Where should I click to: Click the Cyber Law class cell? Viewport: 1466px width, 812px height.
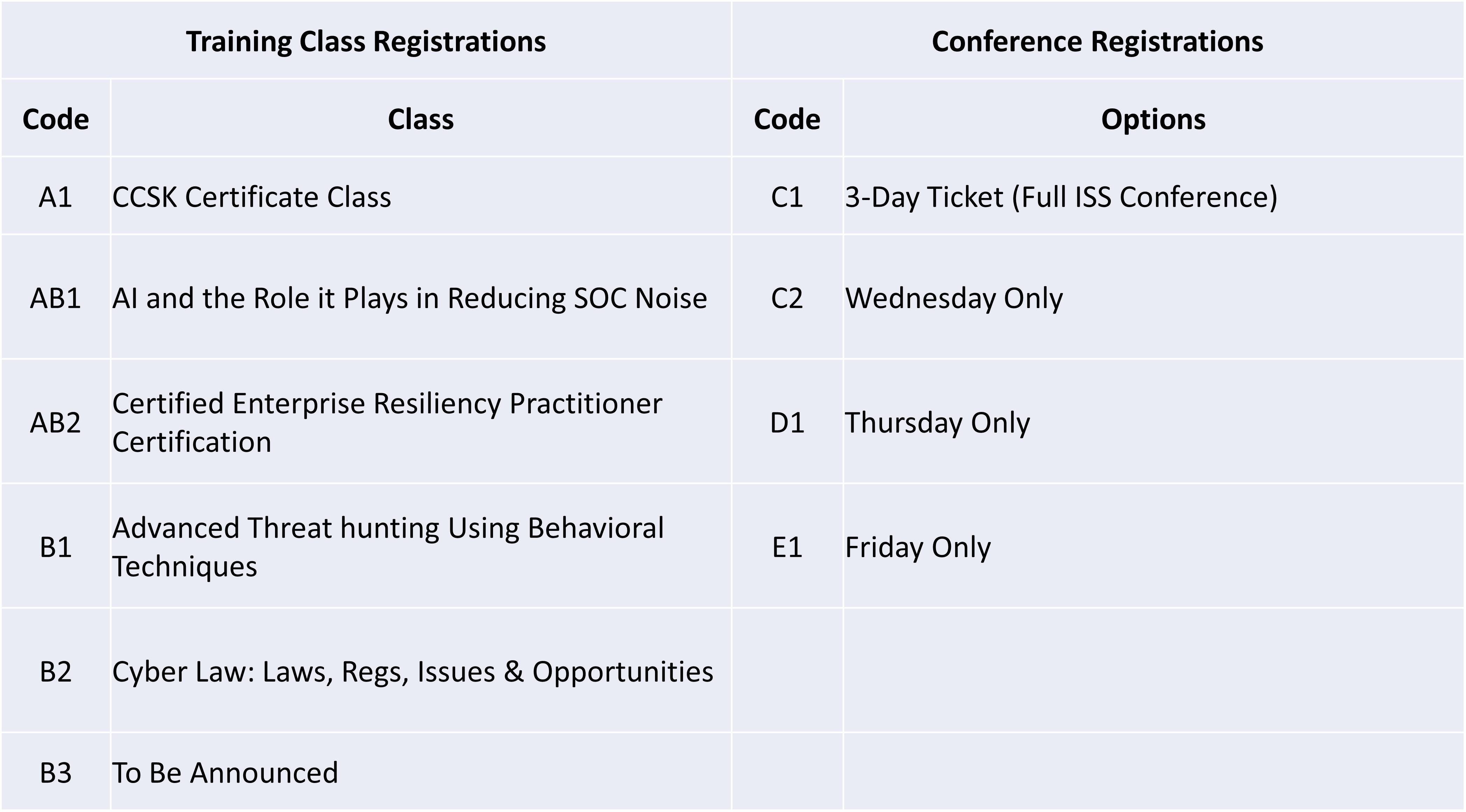(421, 671)
